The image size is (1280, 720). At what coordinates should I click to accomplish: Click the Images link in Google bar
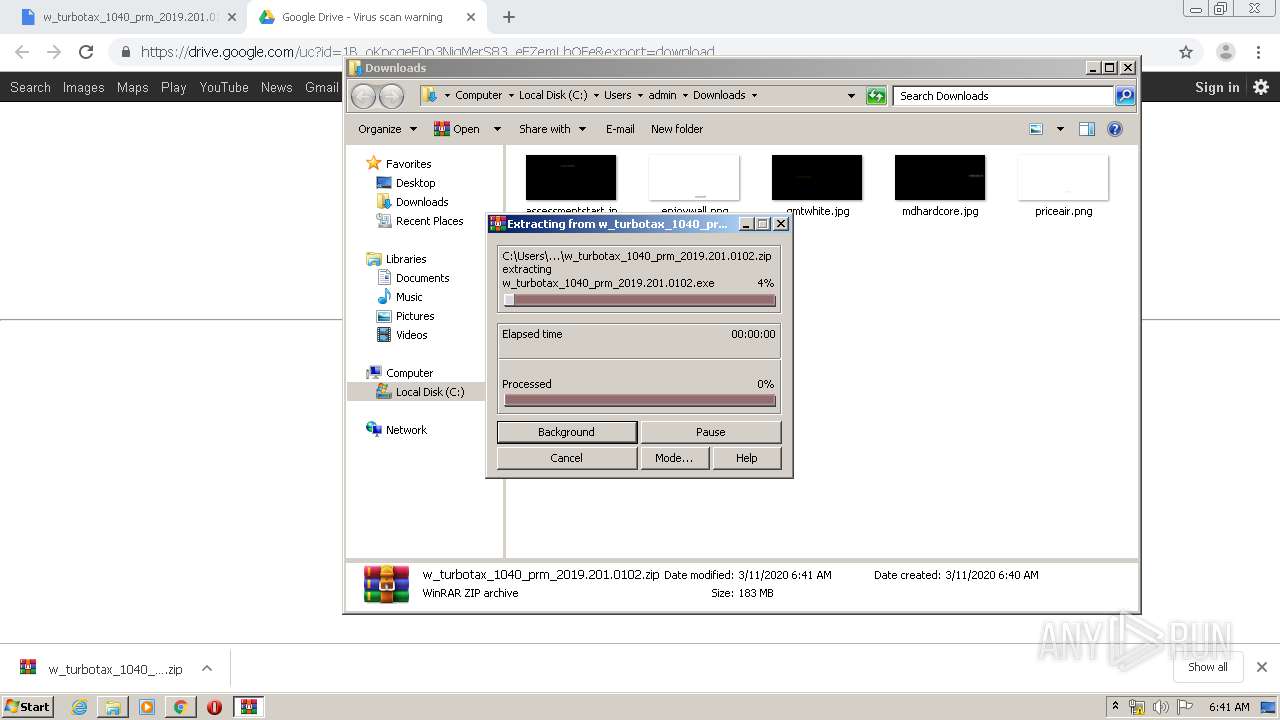tap(83, 87)
